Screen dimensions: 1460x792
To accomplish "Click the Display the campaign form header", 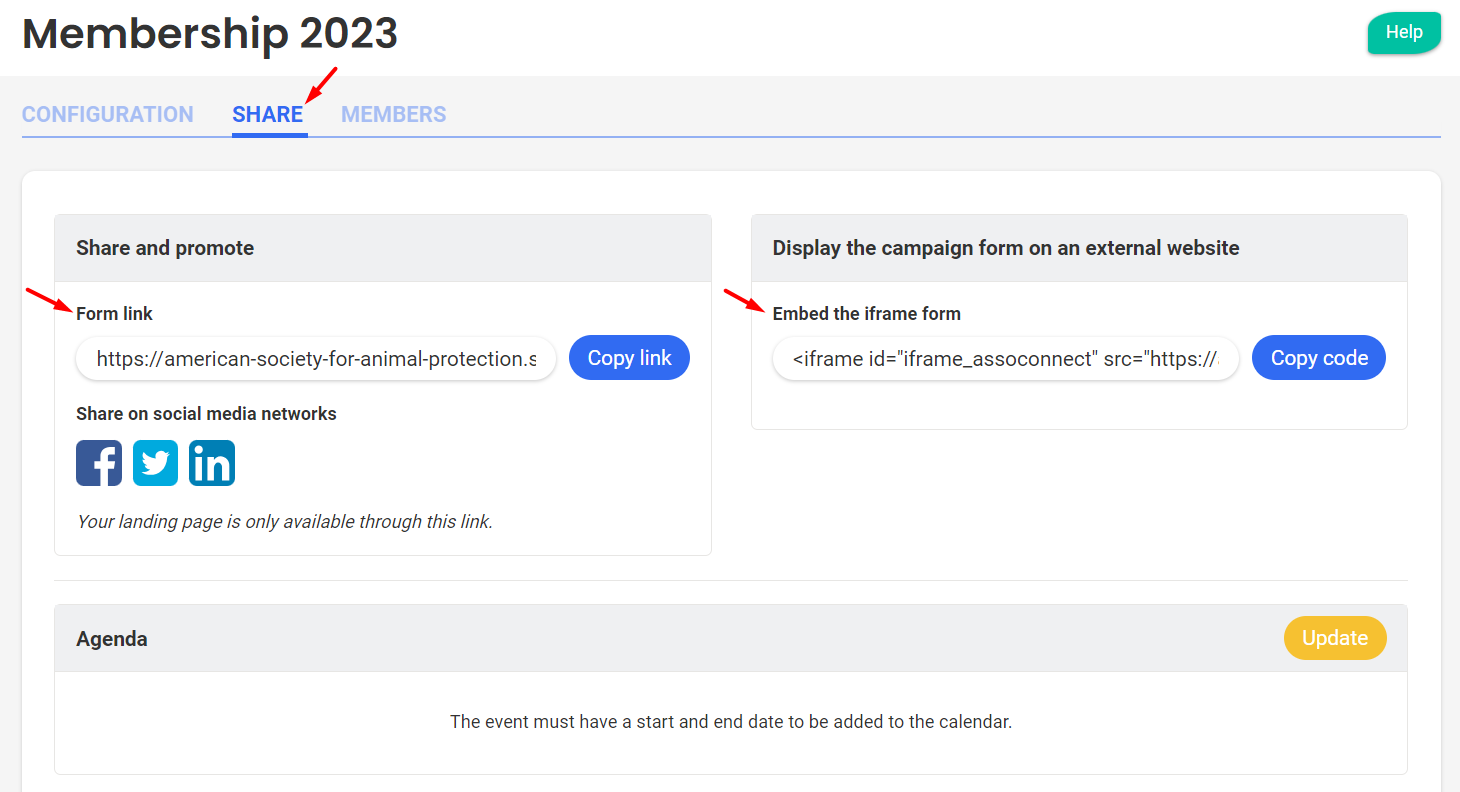I will point(1005,248).
